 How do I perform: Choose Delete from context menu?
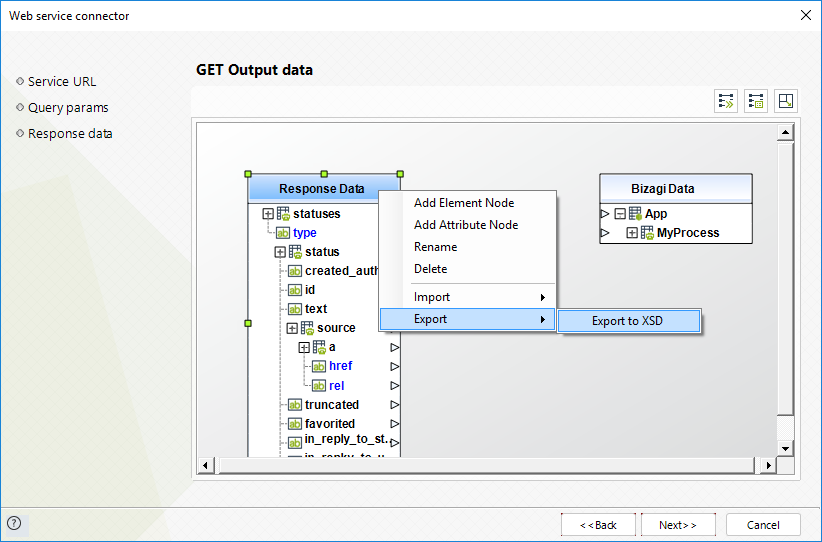pyautogui.click(x=431, y=269)
